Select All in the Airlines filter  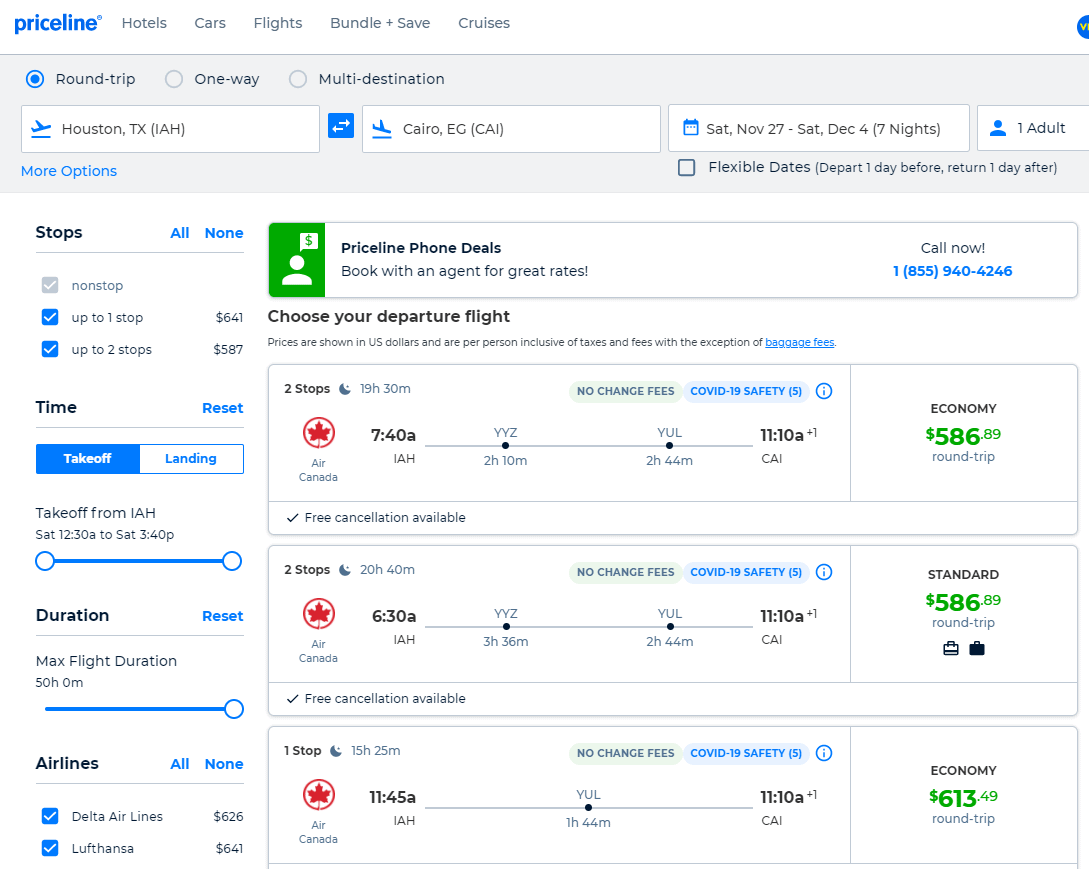point(180,764)
